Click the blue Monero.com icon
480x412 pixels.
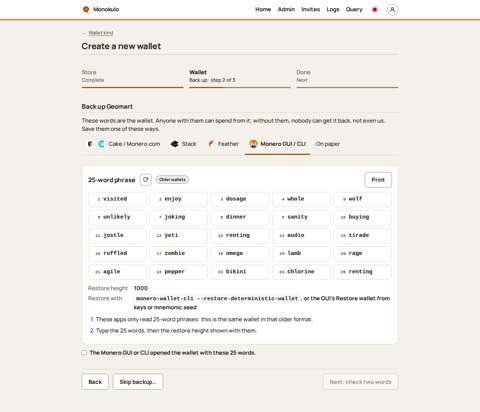[101, 144]
